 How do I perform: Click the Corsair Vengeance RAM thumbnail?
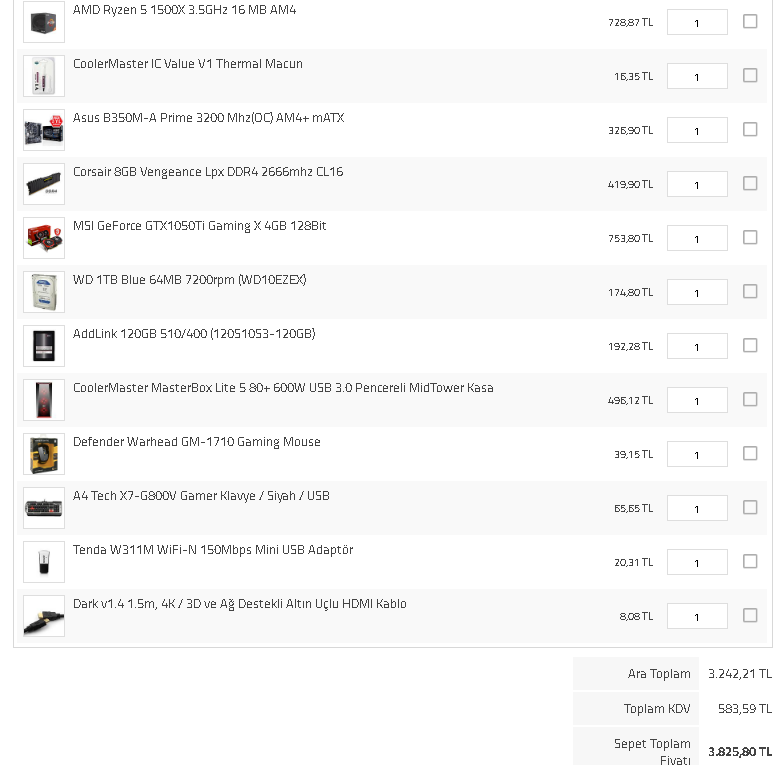pos(44,184)
